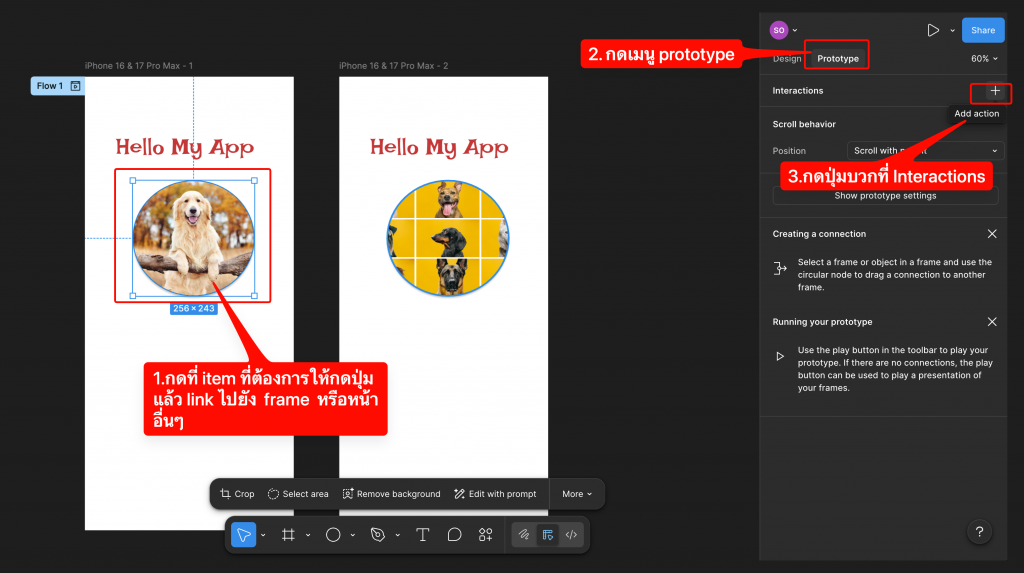The height and width of the screenshot is (573, 1024).
Task: Click the plus icon next to Interactions
Action: (x=994, y=91)
